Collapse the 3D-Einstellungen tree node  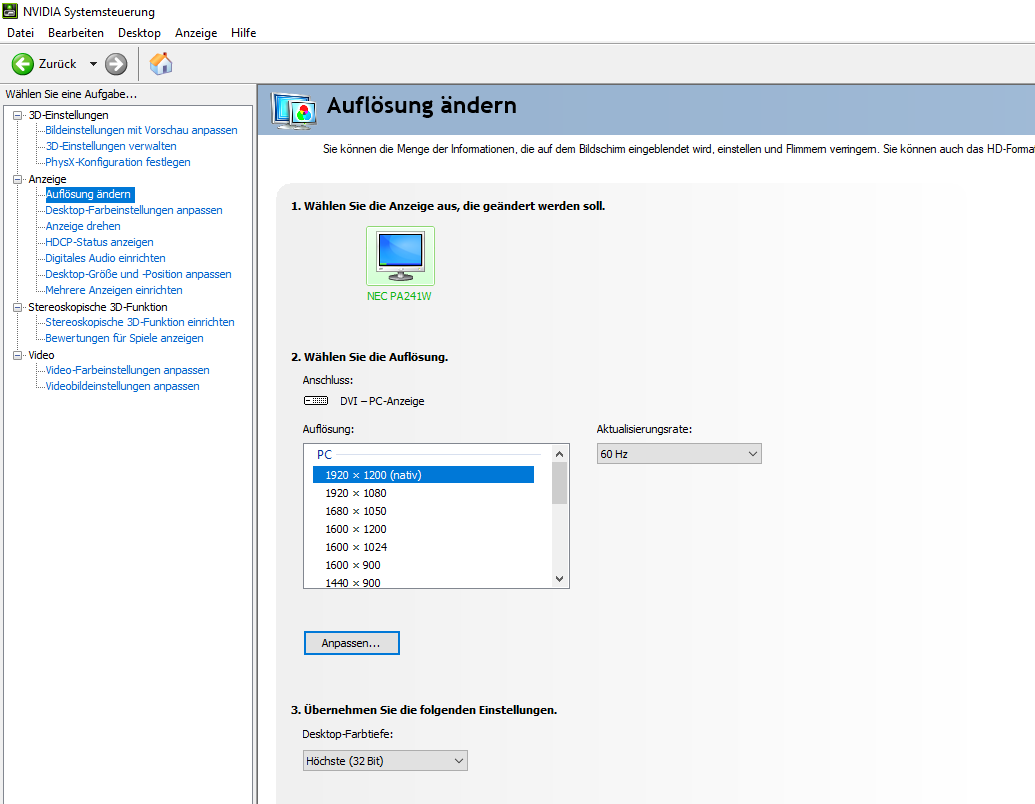[18, 115]
